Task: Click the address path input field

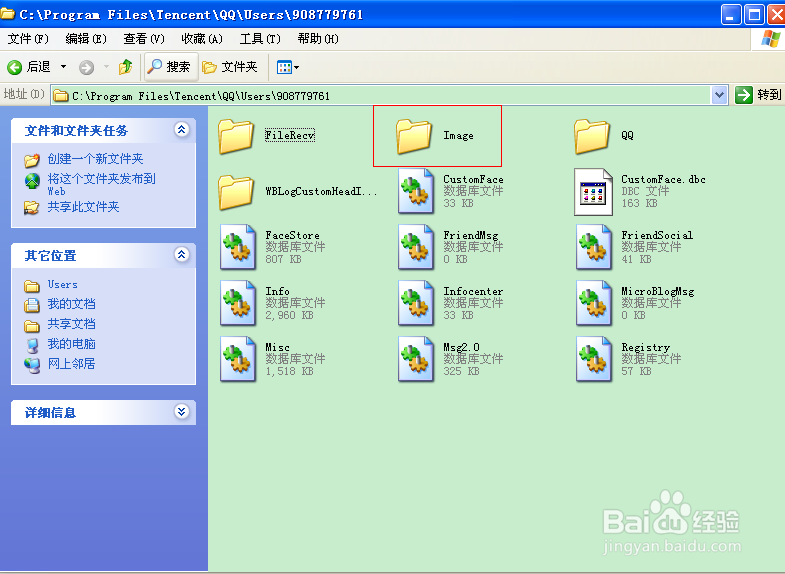Action: click(381, 95)
